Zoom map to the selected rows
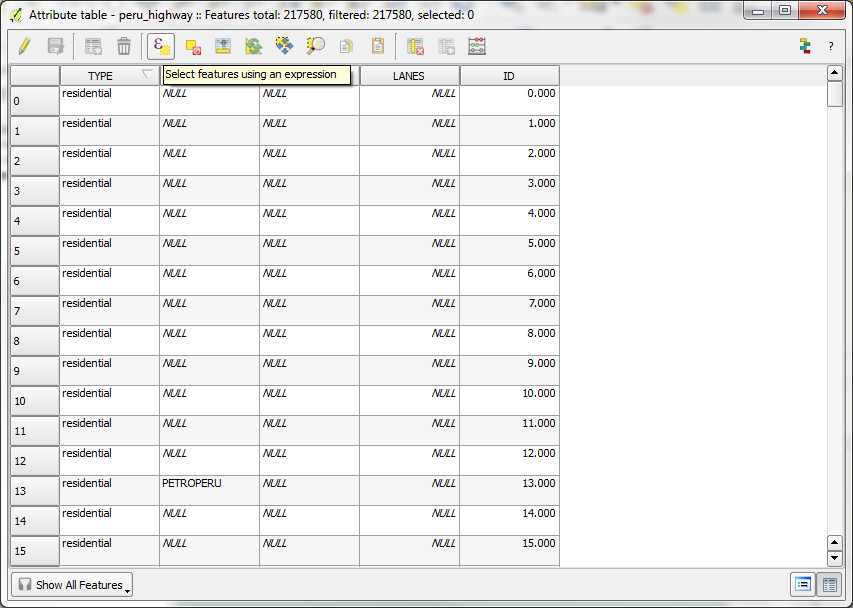Image resolution: width=853 pixels, height=608 pixels. (x=315, y=46)
